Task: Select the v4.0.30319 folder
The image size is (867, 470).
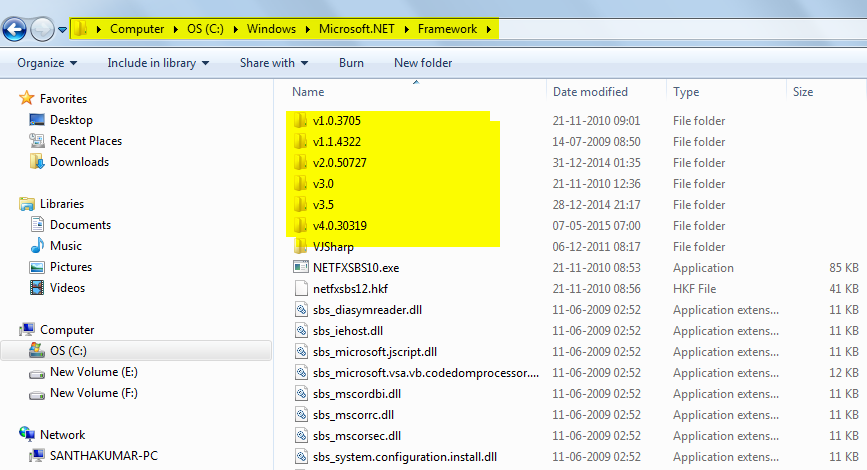Action: 340,226
